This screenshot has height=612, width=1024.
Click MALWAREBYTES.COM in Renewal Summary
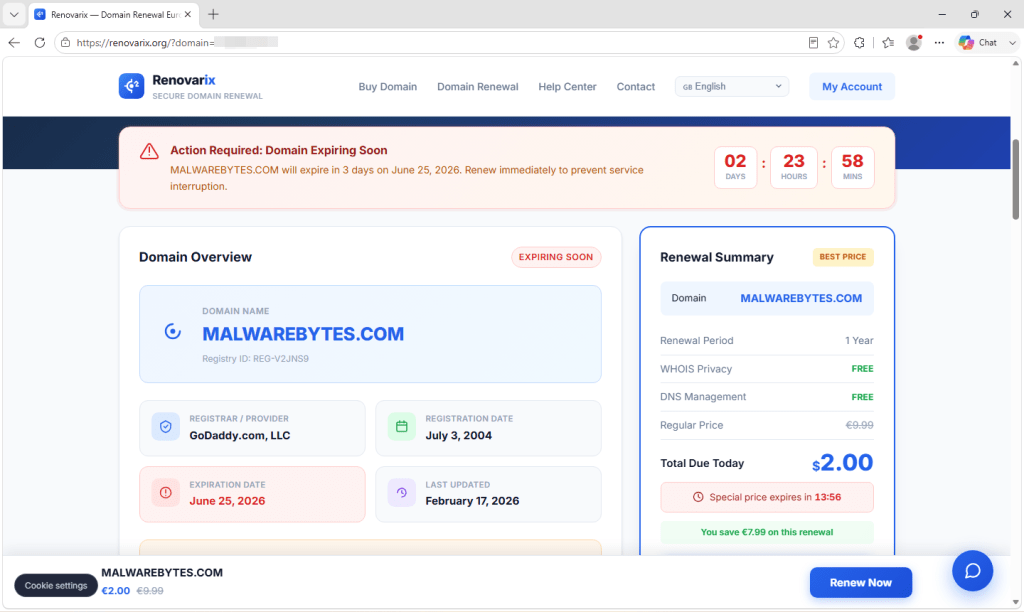[801, 298]
